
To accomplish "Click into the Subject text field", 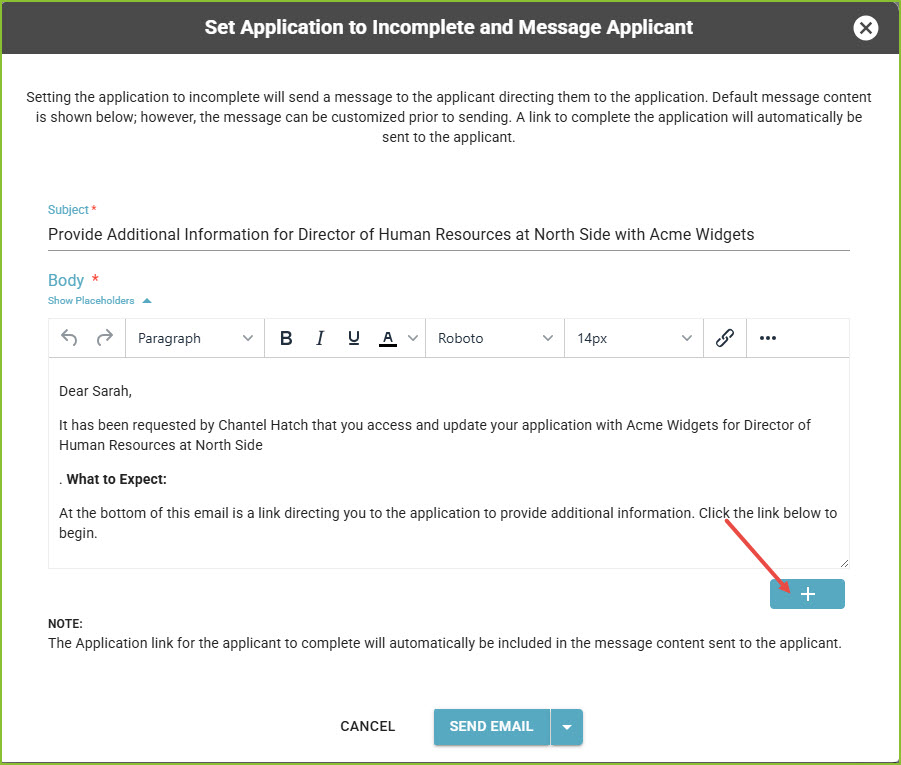I will (449, 235).
